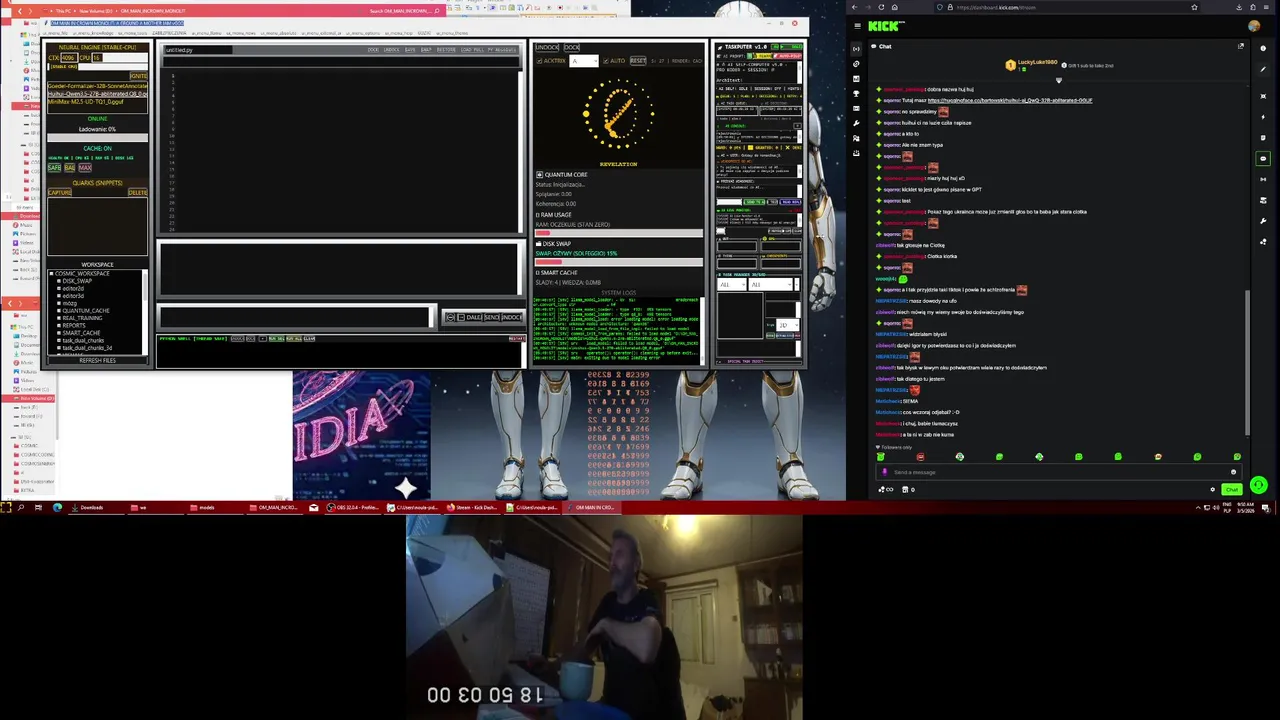
Task: Click the Ladowanie loading progress bar
Action: click(x=97, y=138)
